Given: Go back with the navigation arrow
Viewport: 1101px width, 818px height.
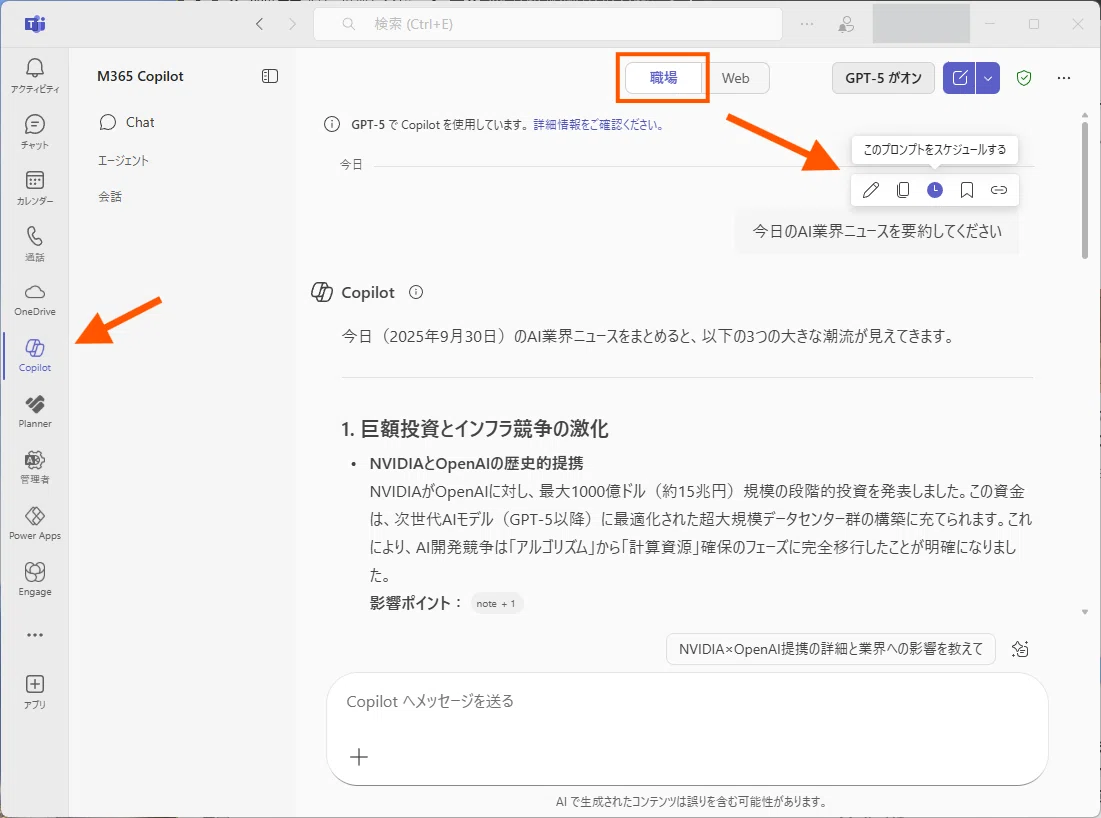Looking at the screenshot, I should coord(259,24).
